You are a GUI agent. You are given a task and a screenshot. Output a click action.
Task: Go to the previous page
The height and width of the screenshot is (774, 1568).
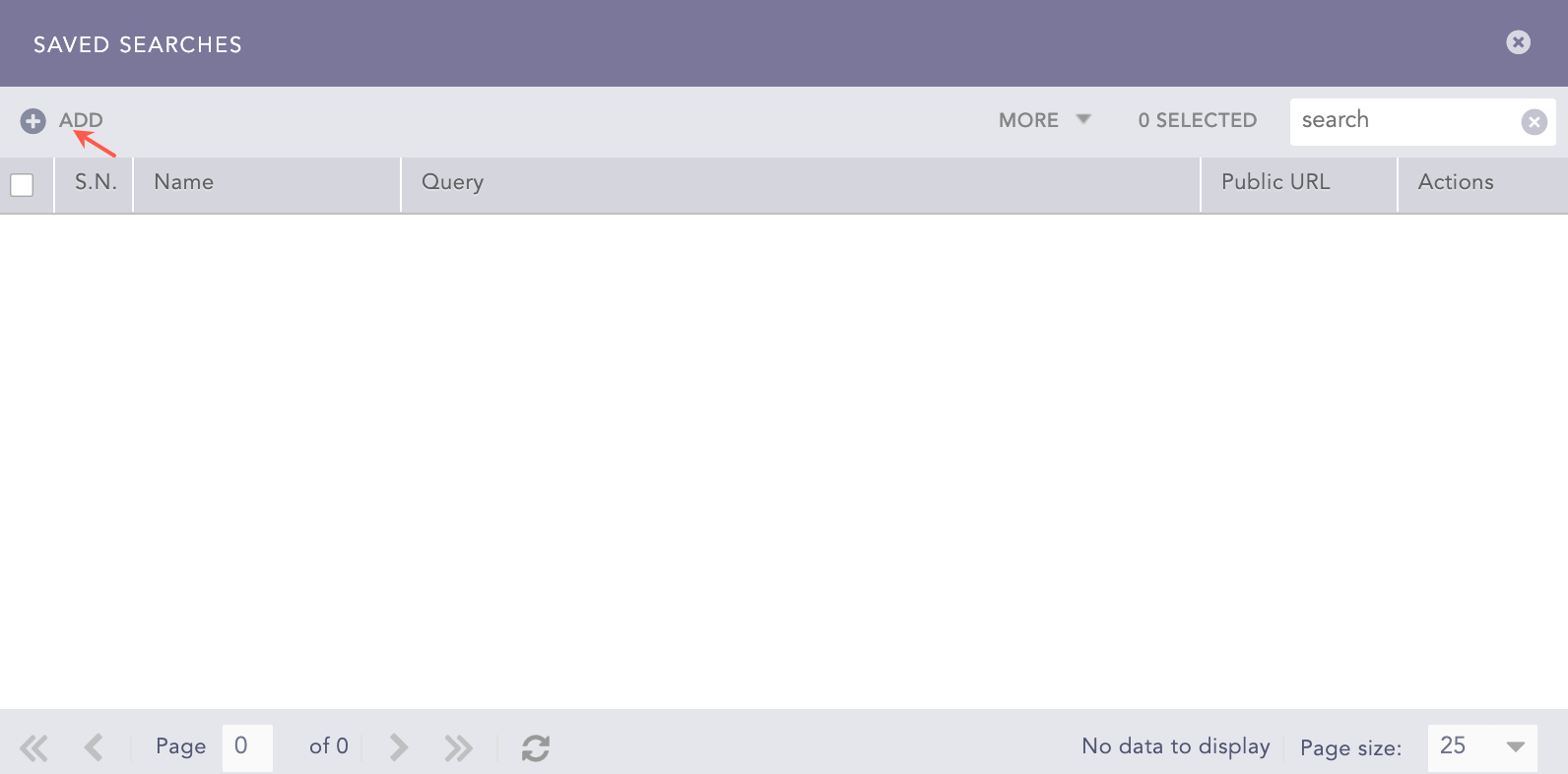(x=94, y=747)
